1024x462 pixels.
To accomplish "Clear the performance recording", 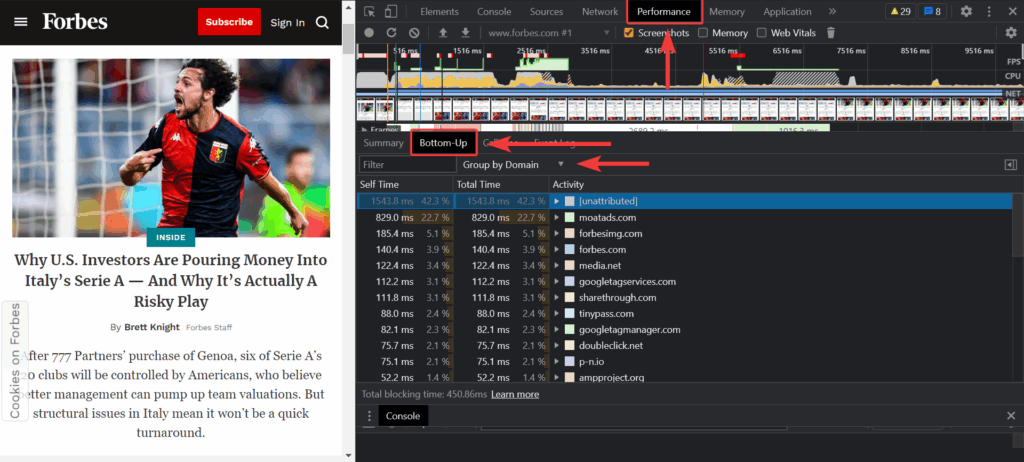I will pos(414,33).
